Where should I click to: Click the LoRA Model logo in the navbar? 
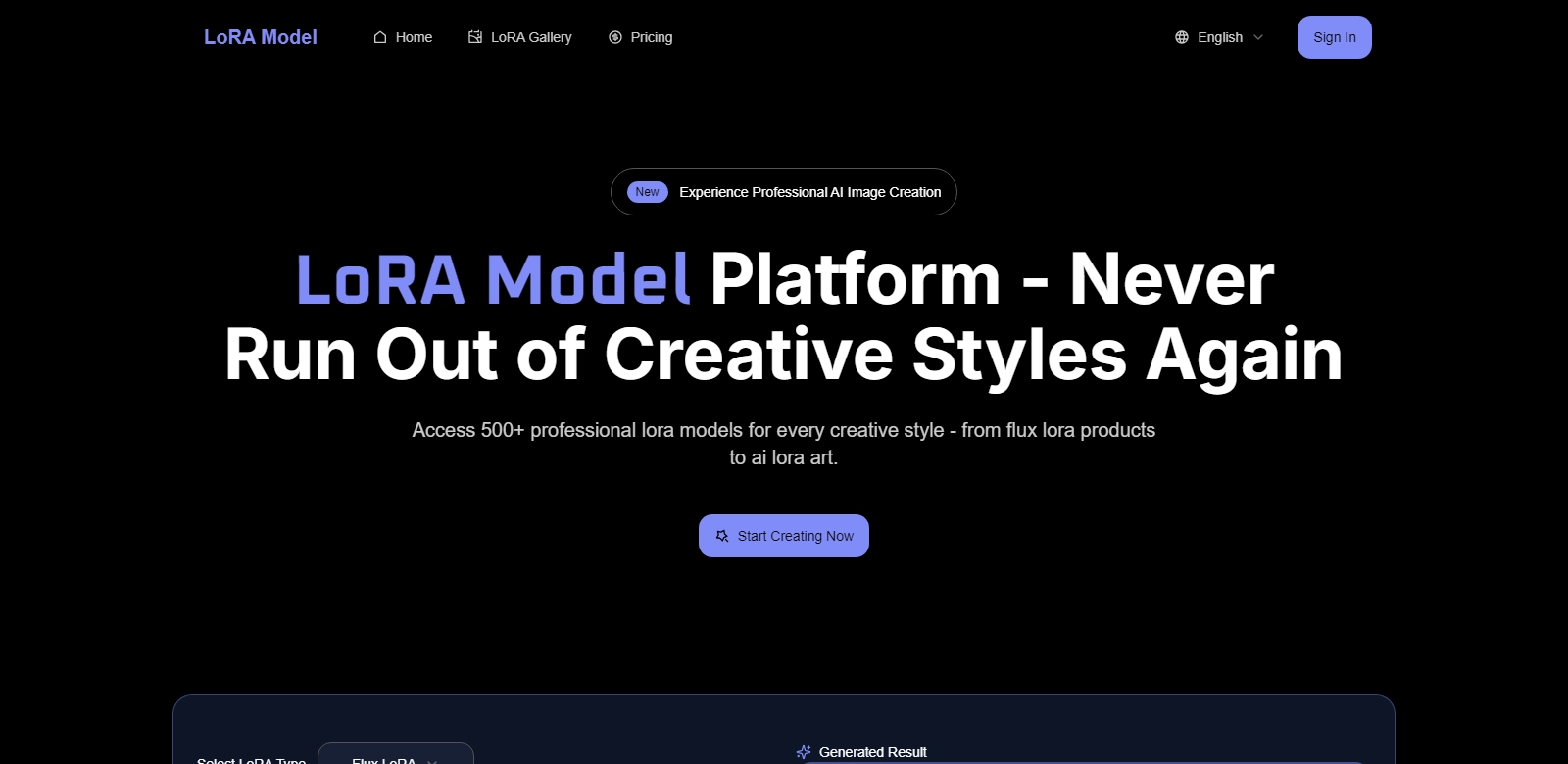261,37
